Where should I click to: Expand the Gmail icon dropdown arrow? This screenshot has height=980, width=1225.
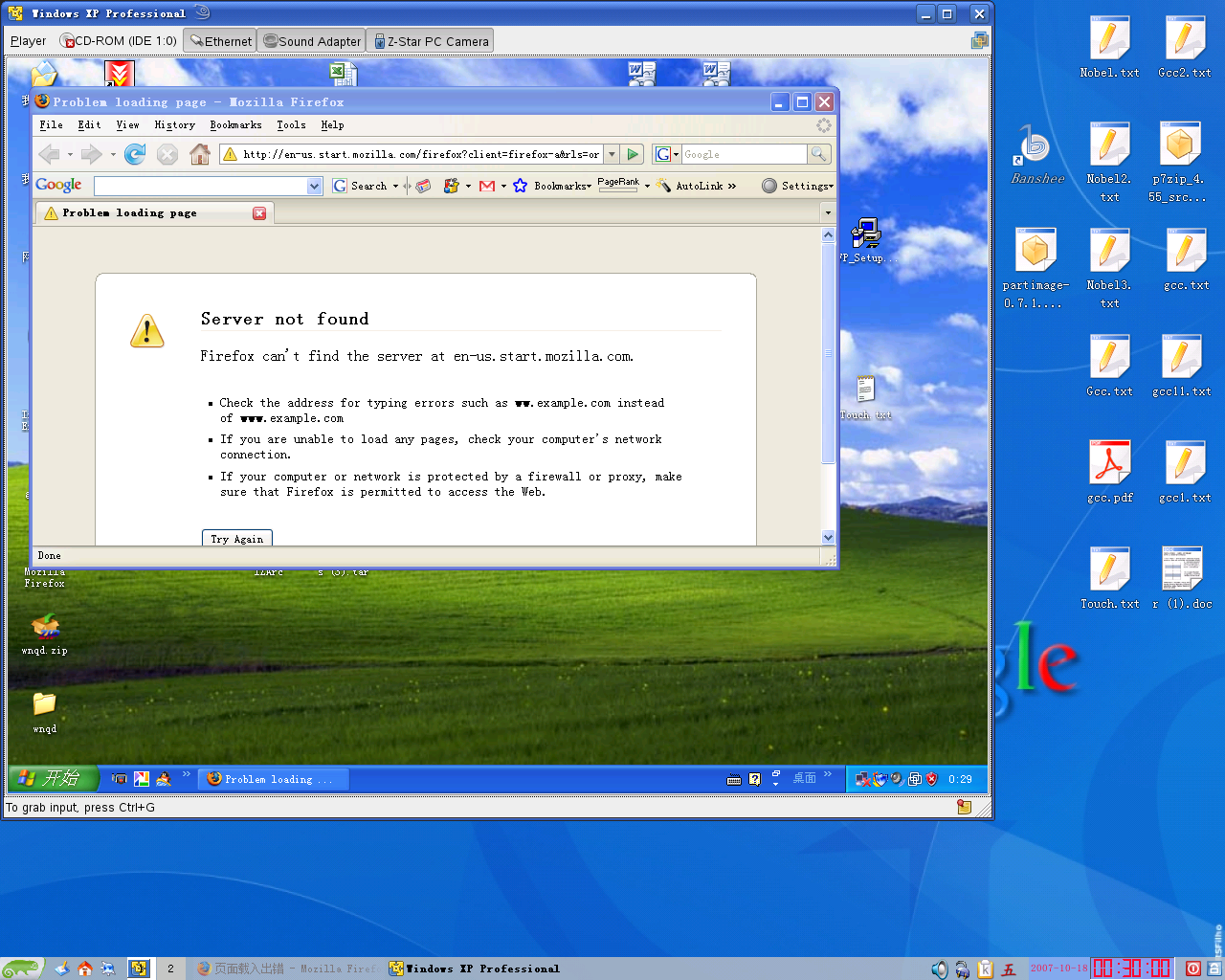coord(503,186)
